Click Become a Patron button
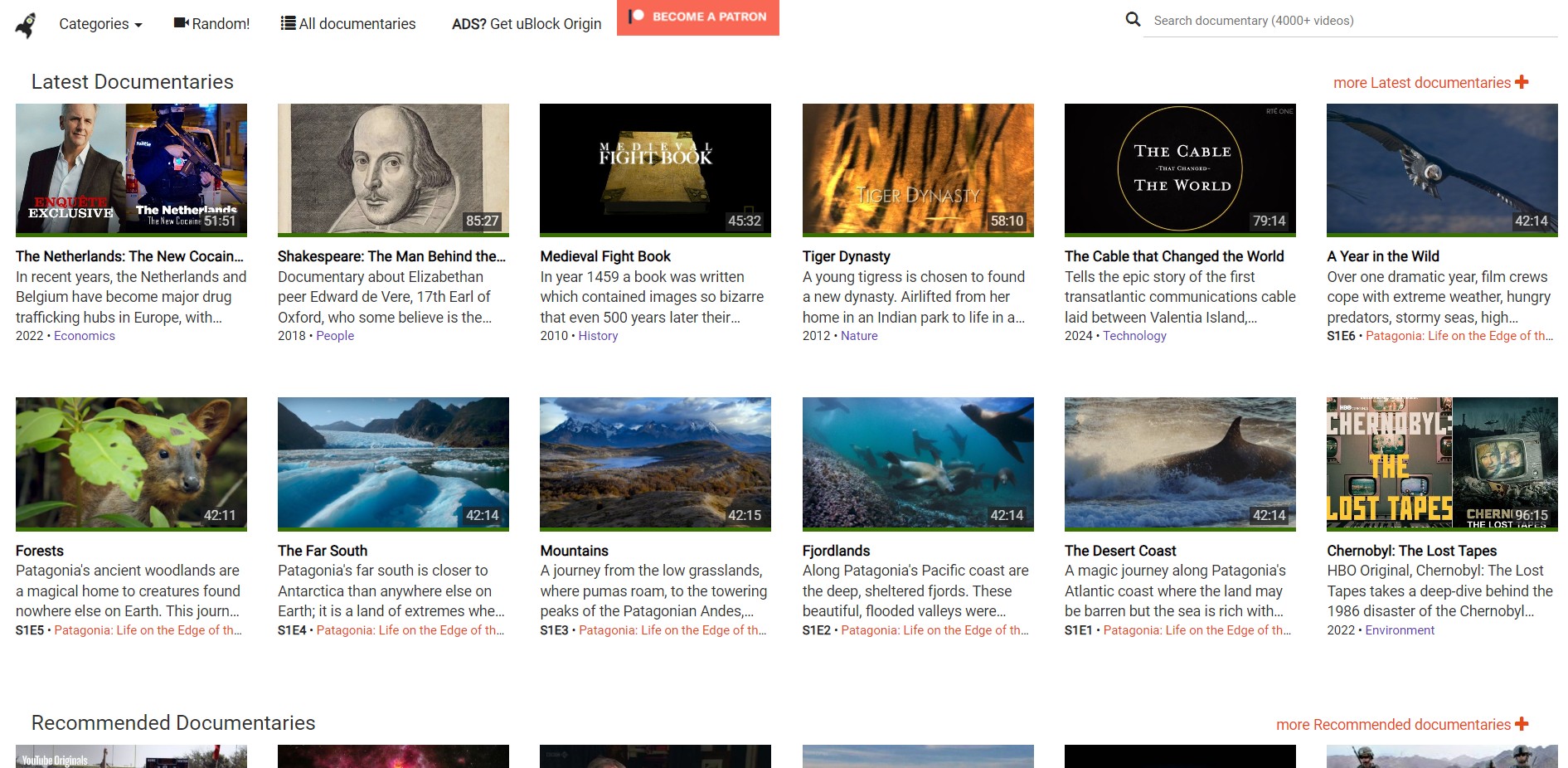This screenshot has width=1568, height=768. point(698,17)
